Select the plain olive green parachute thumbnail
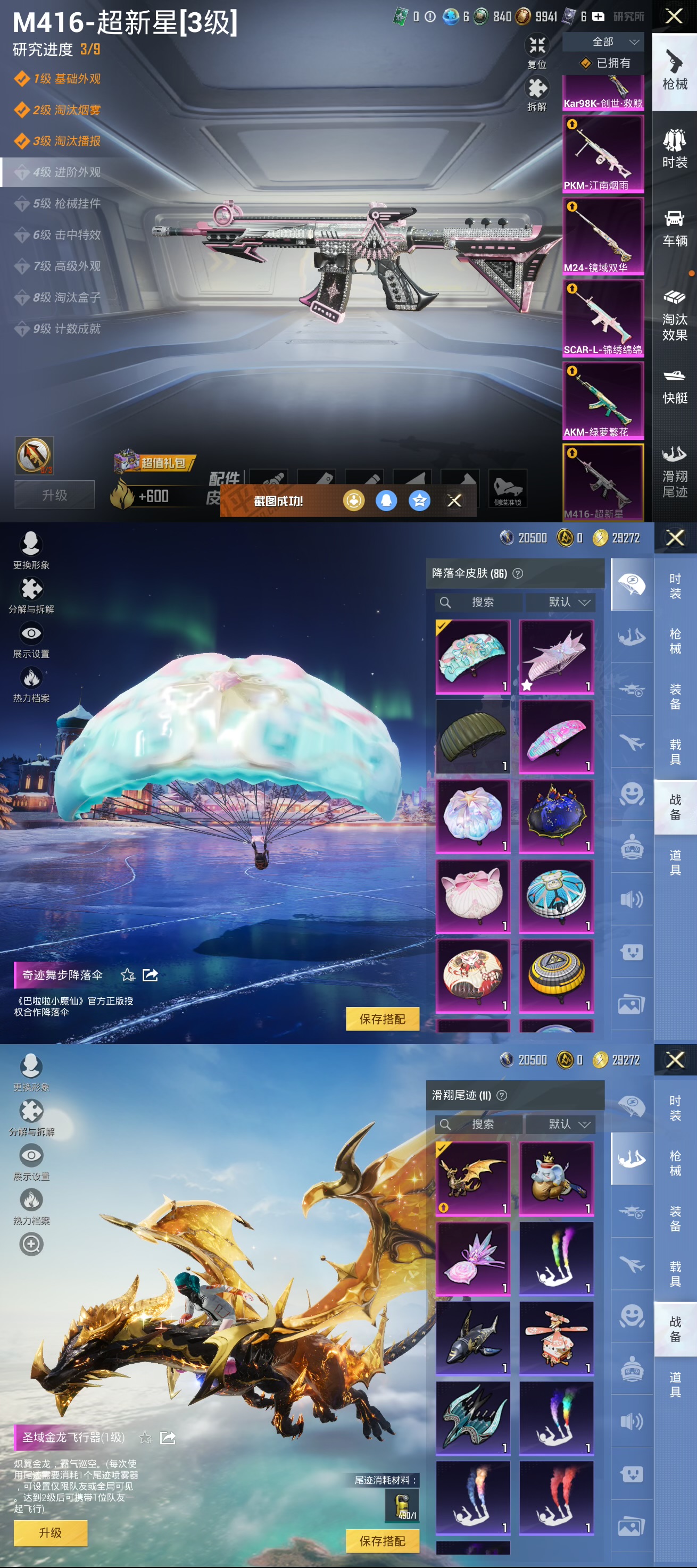Viewport: 697px width, 1568px height. point(473,737)
